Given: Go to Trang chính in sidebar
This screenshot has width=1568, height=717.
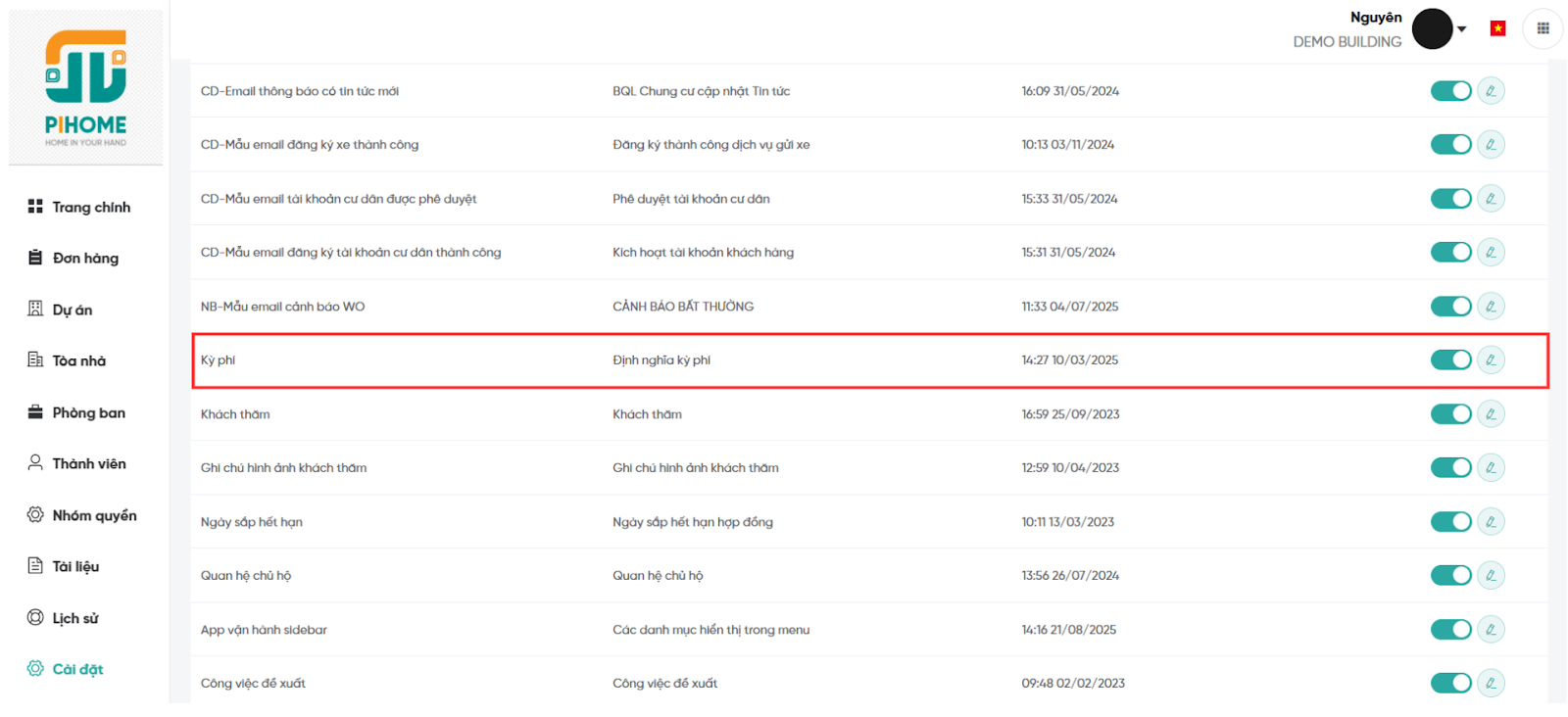Looking at the screenshot, I should (x=90, y=207).
